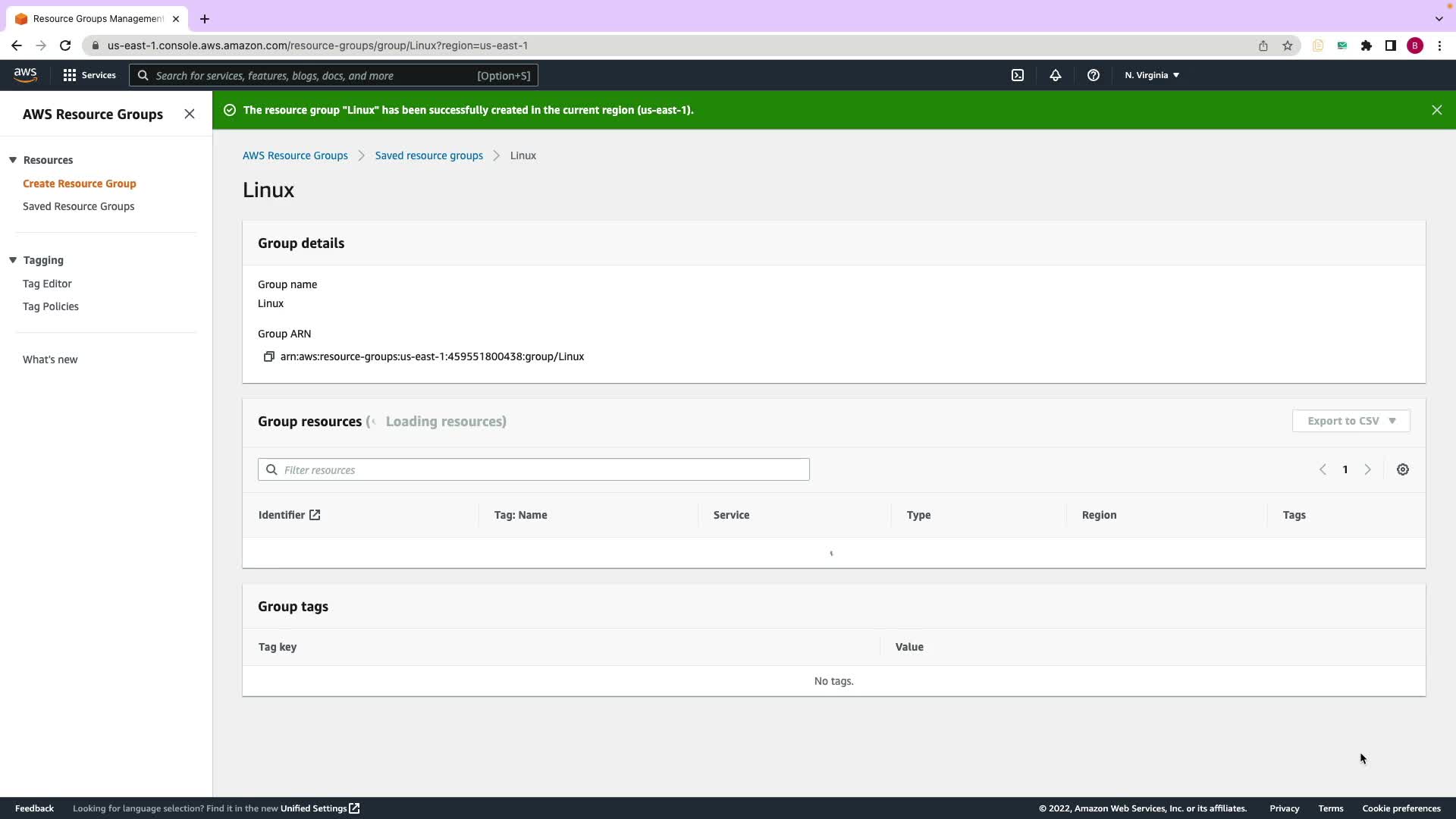Image resolution: width=1456 pixels, height=819 pixels.
Task: Click the Saved resource groups breadcrumb
Action: click(x=428, y=155)
